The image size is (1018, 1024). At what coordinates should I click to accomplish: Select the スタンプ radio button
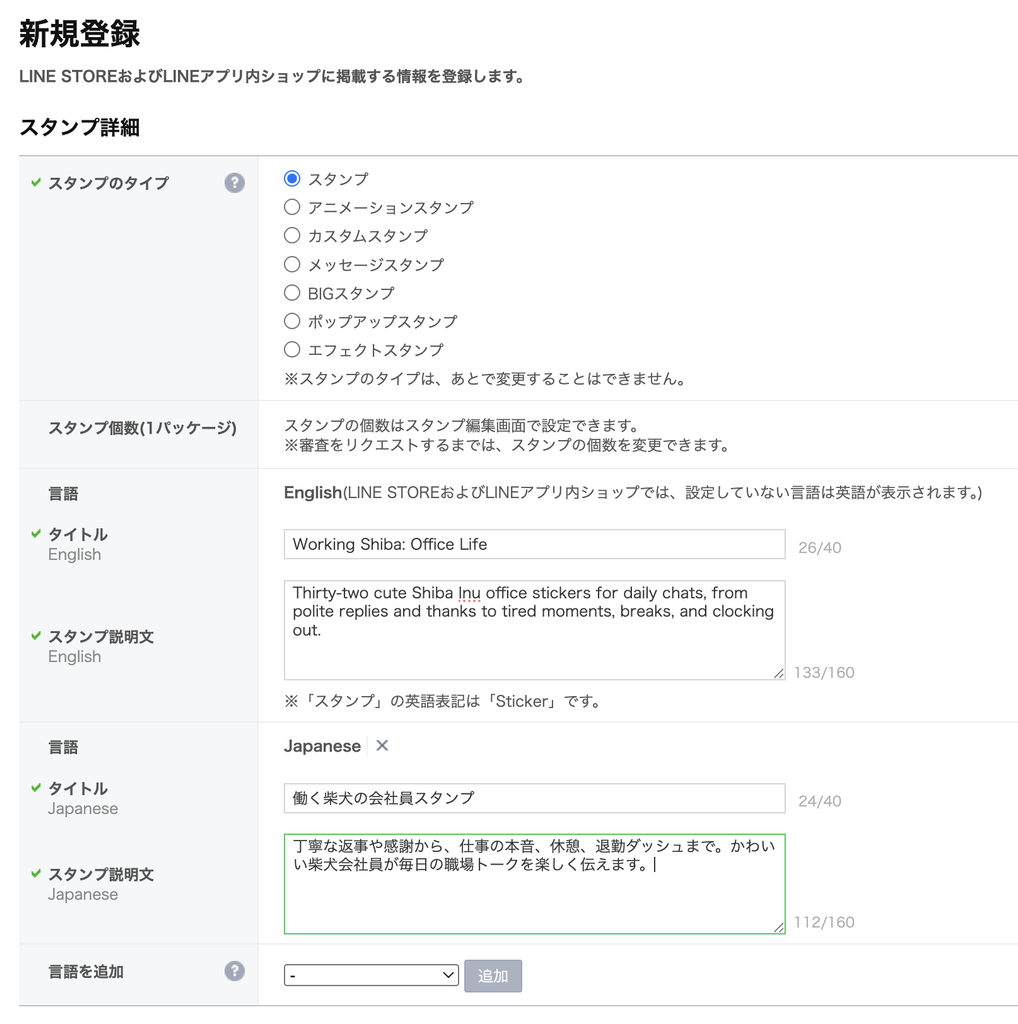tap(292, 178)
